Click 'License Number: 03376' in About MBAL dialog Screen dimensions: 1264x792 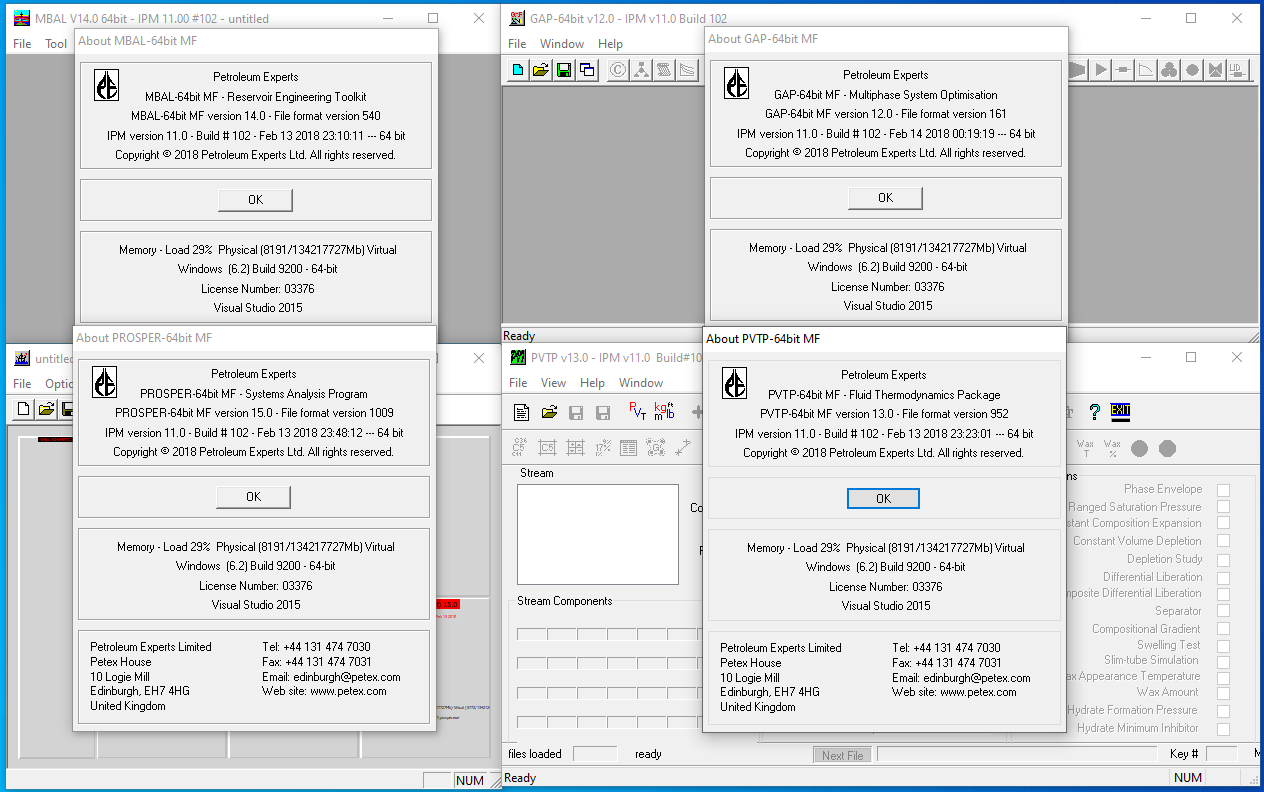pyautogui.click(x=257, y=289)
